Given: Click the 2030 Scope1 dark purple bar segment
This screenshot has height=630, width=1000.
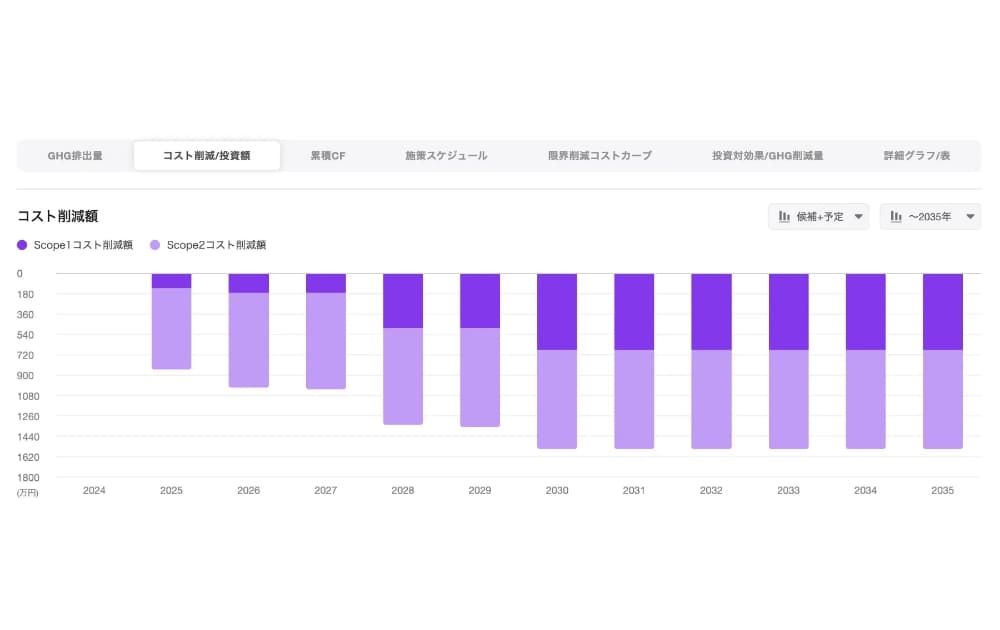Looking at the screenshot, I should pyautogui.click(x=557, y=311).
